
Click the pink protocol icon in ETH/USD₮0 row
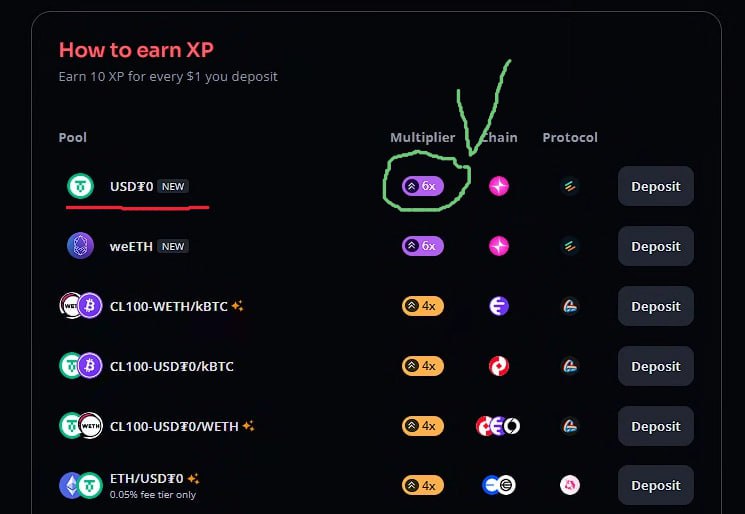click(570, 485)
